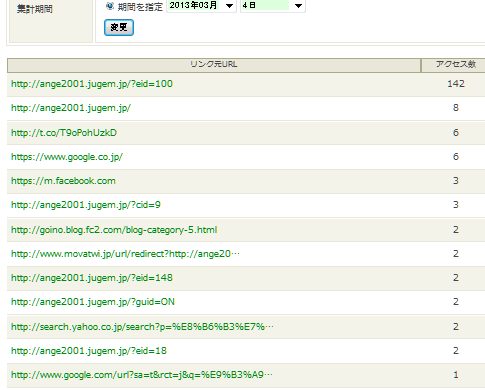This screenshot has height=390, width=485.
Task: Open the https://www.google.co.jp/ link
Action: (67, 157)
